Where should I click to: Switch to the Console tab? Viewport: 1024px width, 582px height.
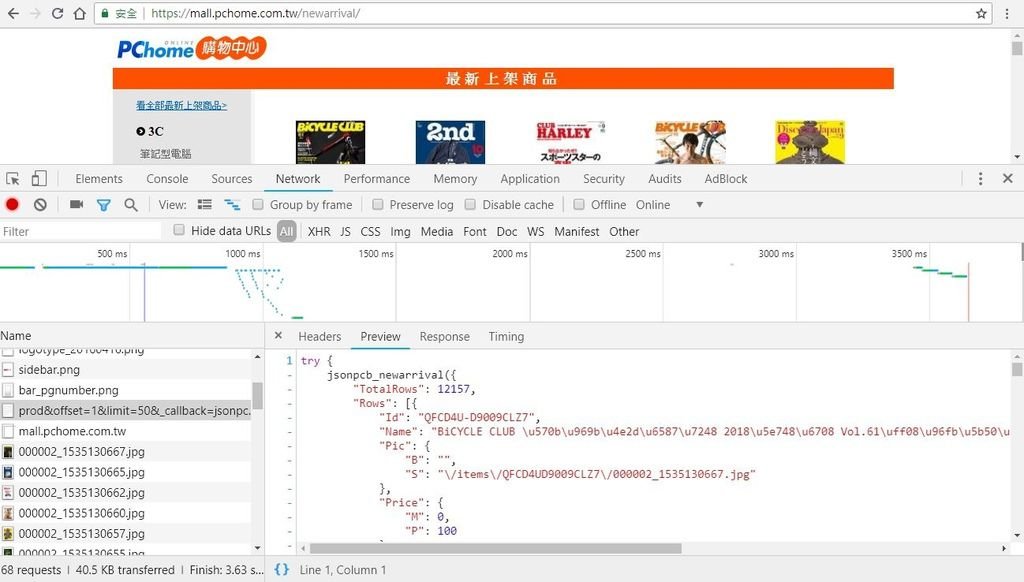click(167, 179)
